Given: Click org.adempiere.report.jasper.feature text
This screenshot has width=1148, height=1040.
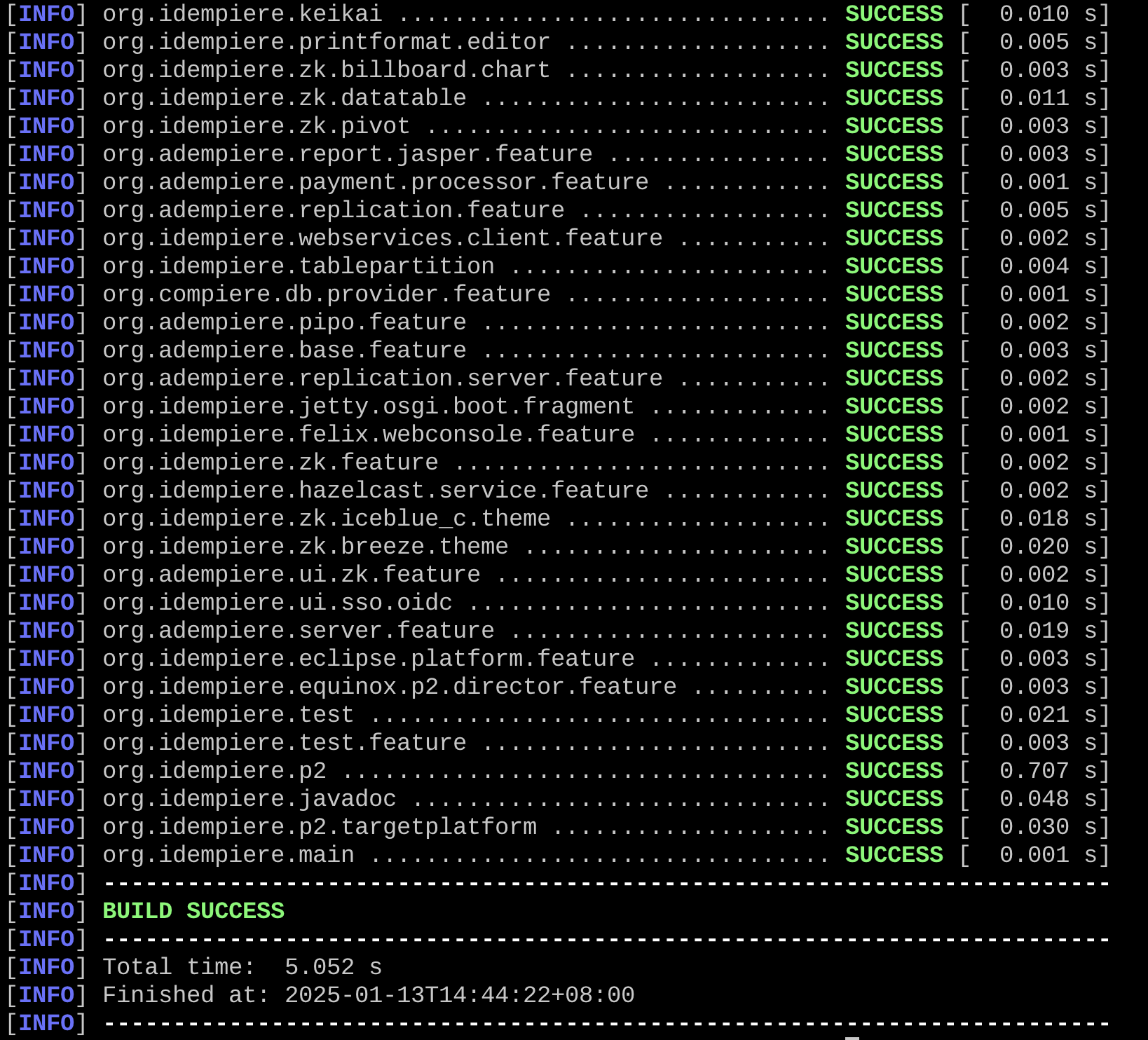Looking at the screenshot, I should tap(348, 154).
